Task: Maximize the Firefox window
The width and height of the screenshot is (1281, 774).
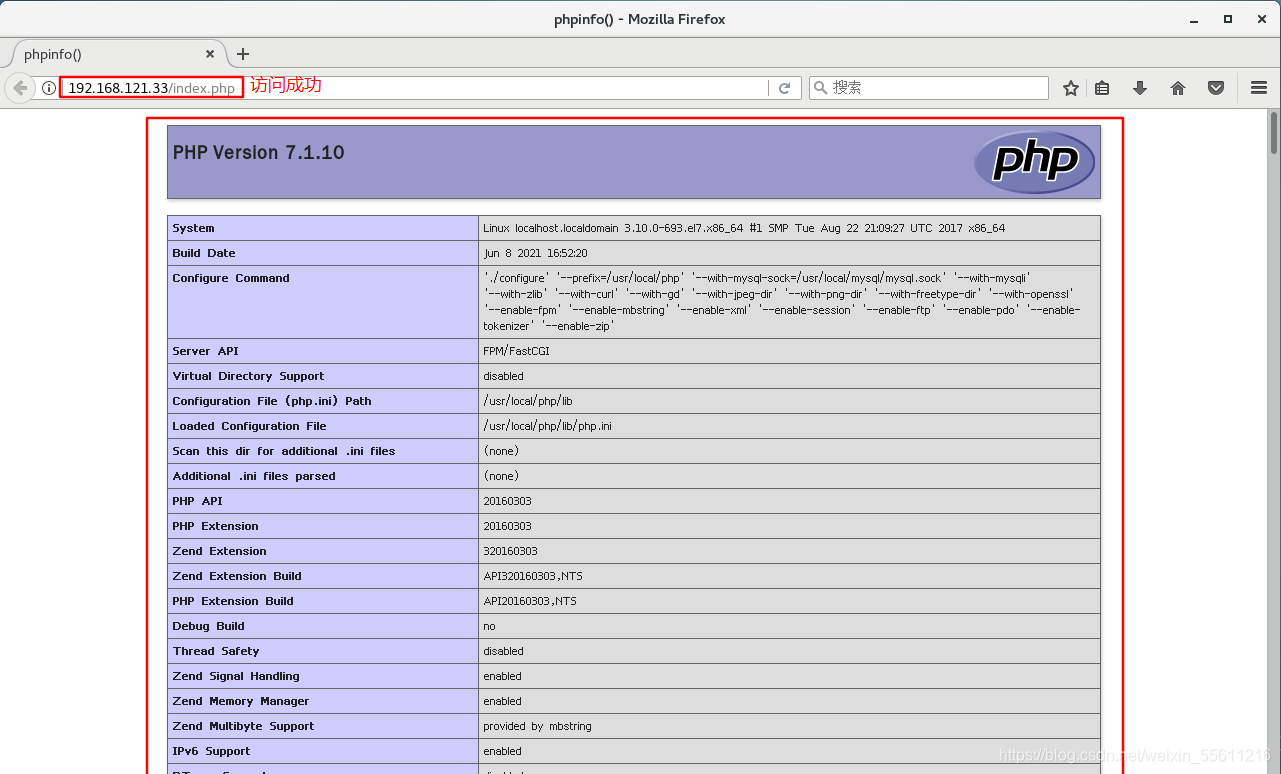Action: 1228,19
